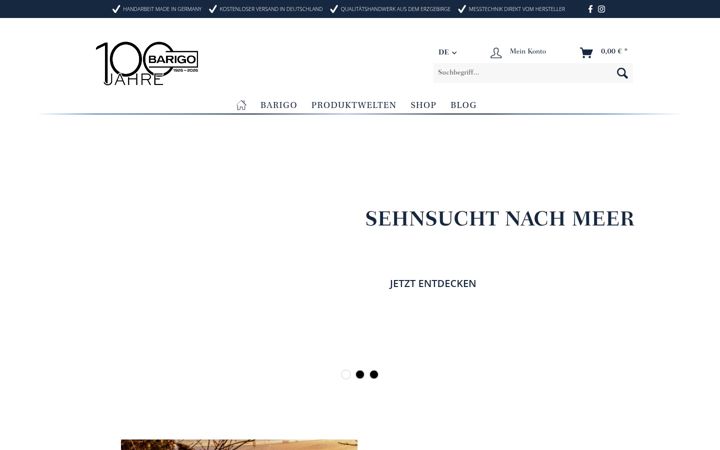Click 'Handarbeit Made in Germany' text
720x450 pixels.
point(162,9)
